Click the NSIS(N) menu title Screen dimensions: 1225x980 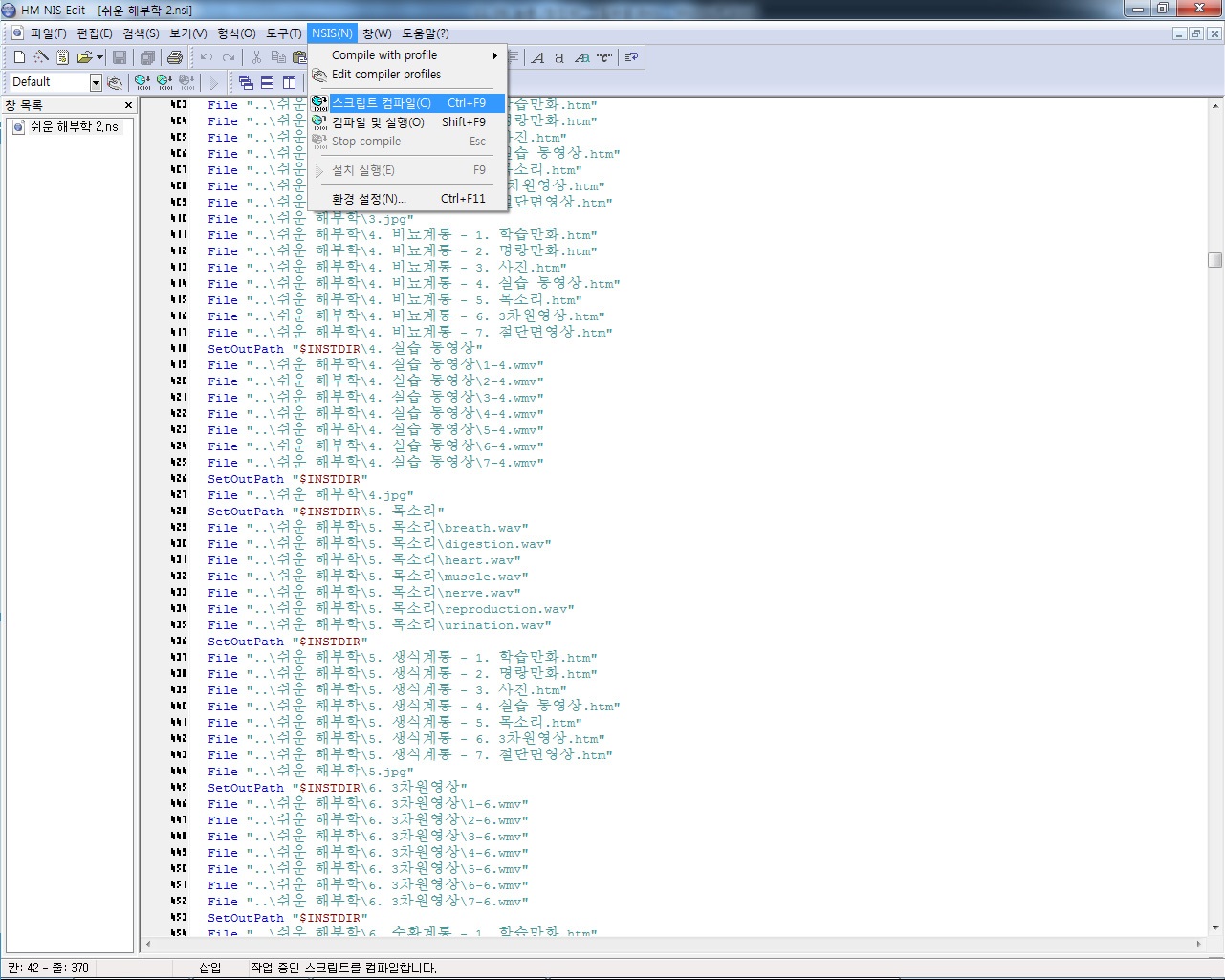click(333, 33)
